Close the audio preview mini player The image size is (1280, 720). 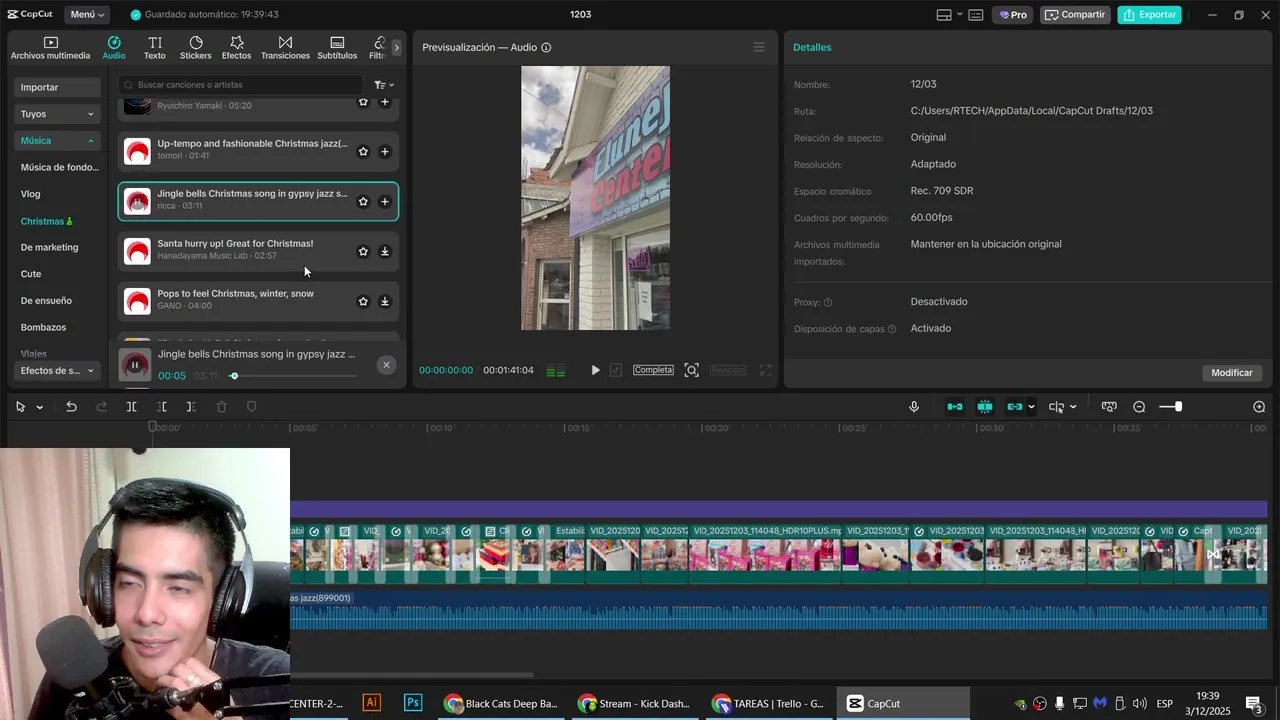point(387,365)
